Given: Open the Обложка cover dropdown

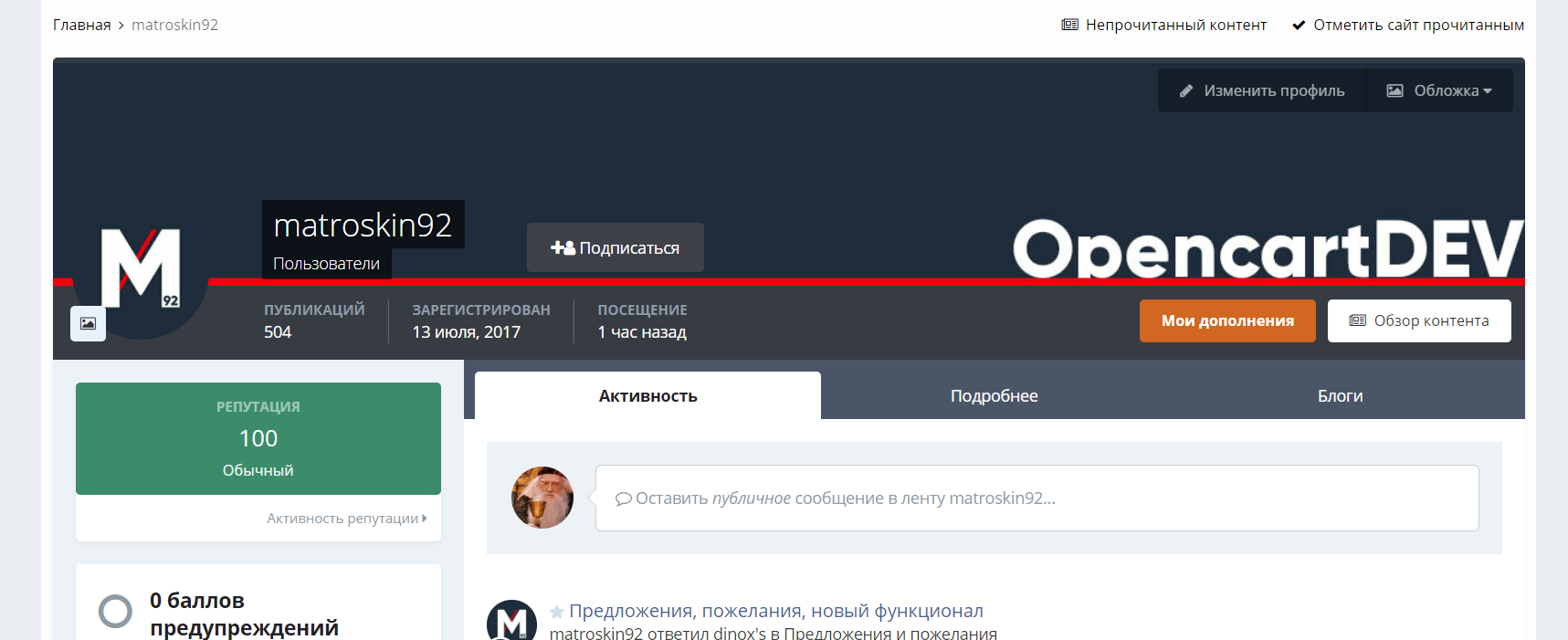Looking at the screenshot, I should (1439, 90).
